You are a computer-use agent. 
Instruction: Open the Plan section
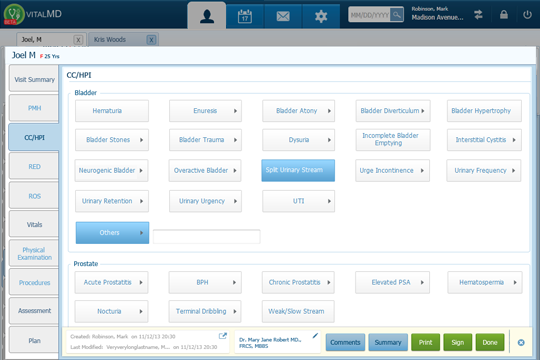tap(34, 340)
